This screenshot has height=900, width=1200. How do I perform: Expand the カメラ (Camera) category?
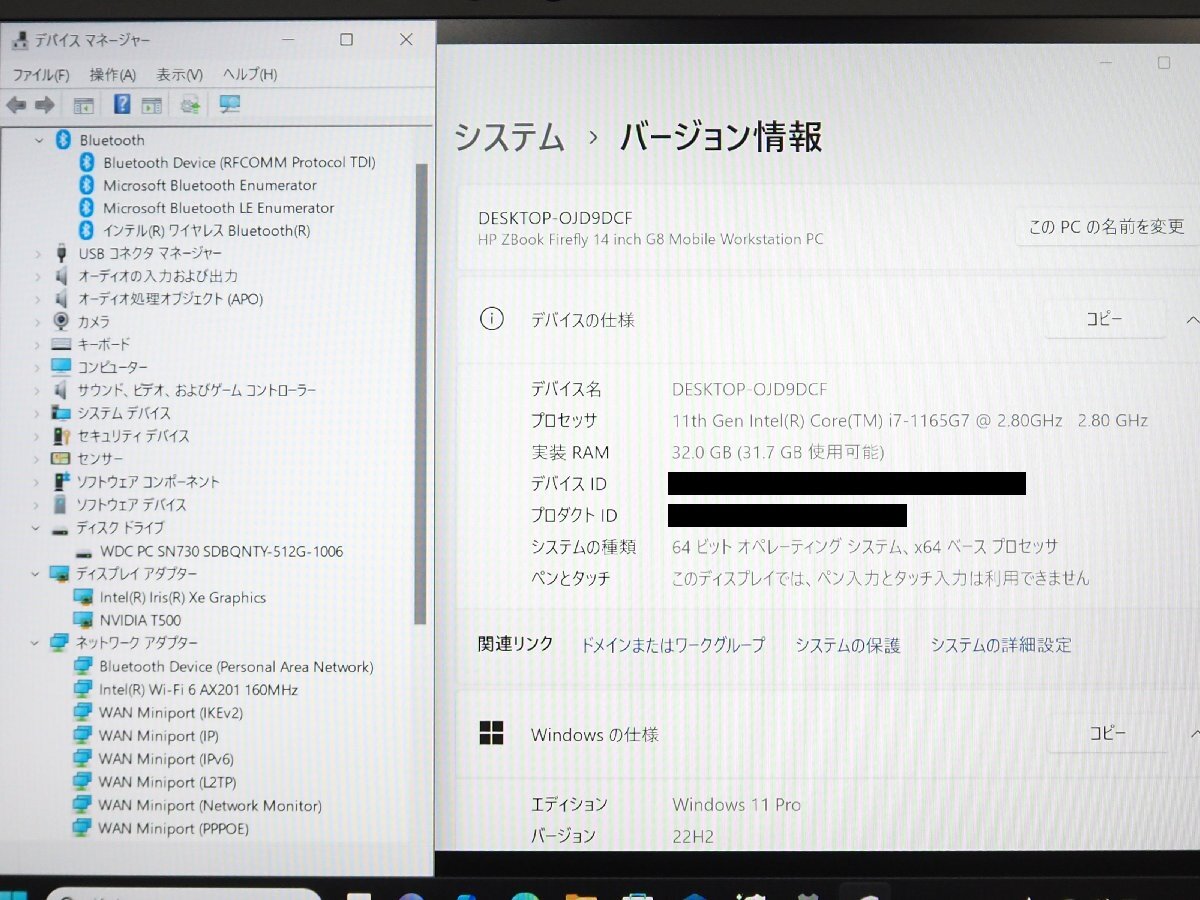coord(38,322)
